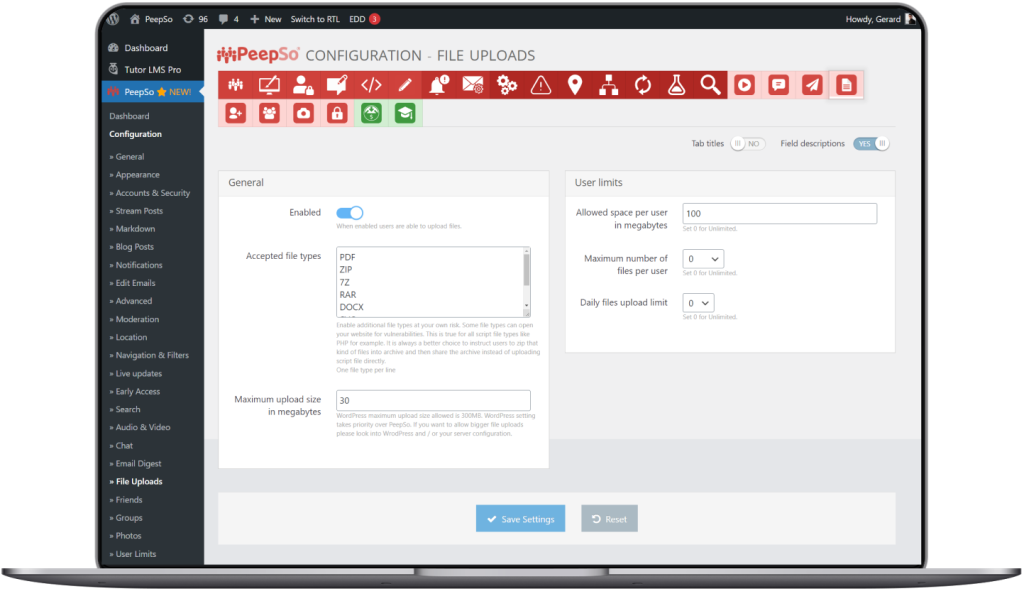Open Accounts & Security user-lock icon
Image resolution: width=1024 pixels, height=596 pixels.
click(303, 85)
